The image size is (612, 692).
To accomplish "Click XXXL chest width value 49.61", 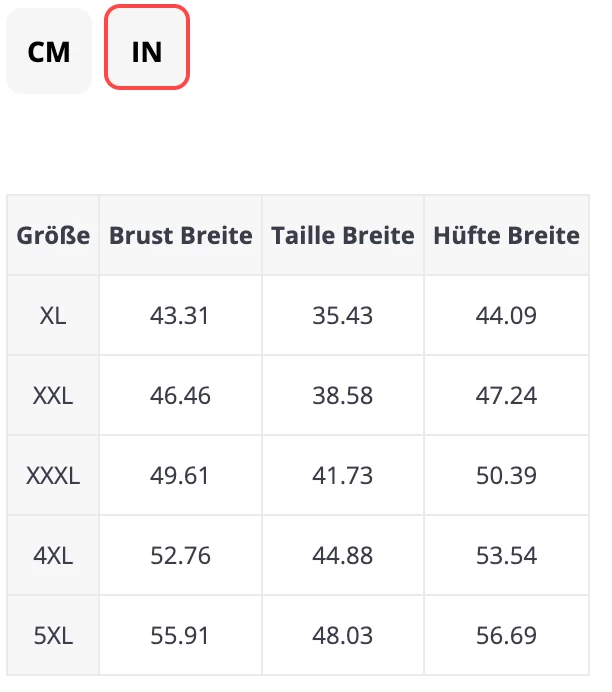I will (180, 475).
